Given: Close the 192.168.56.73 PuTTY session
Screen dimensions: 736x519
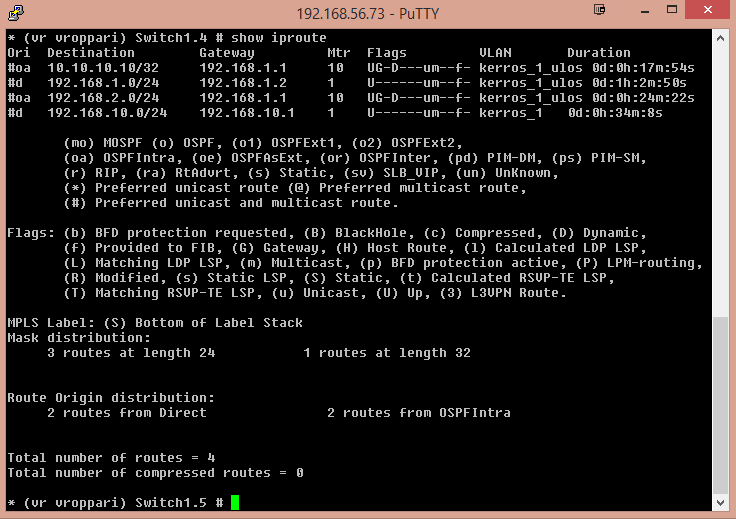Looking at the screenshot, I should (707, 9).
